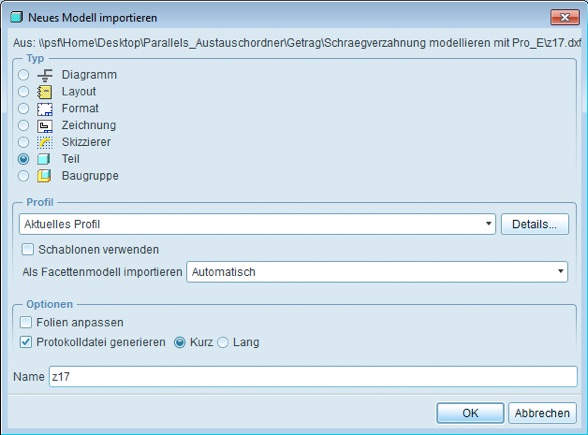This screenshot has width=588, height=435.
Task: Open the Aktuelles Profil dropdown
Action: (x=257, y=224)
